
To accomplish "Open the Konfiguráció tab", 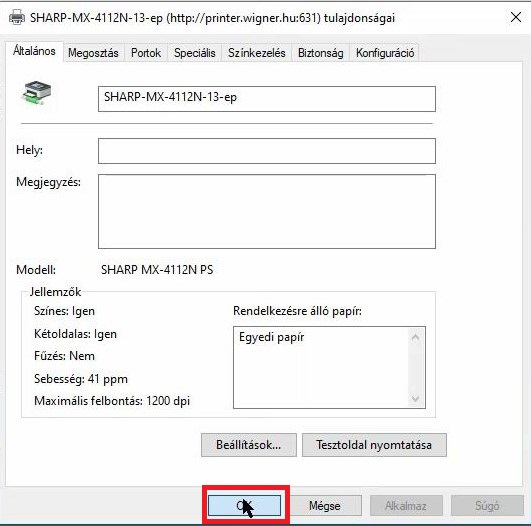I will click(385, 53).
